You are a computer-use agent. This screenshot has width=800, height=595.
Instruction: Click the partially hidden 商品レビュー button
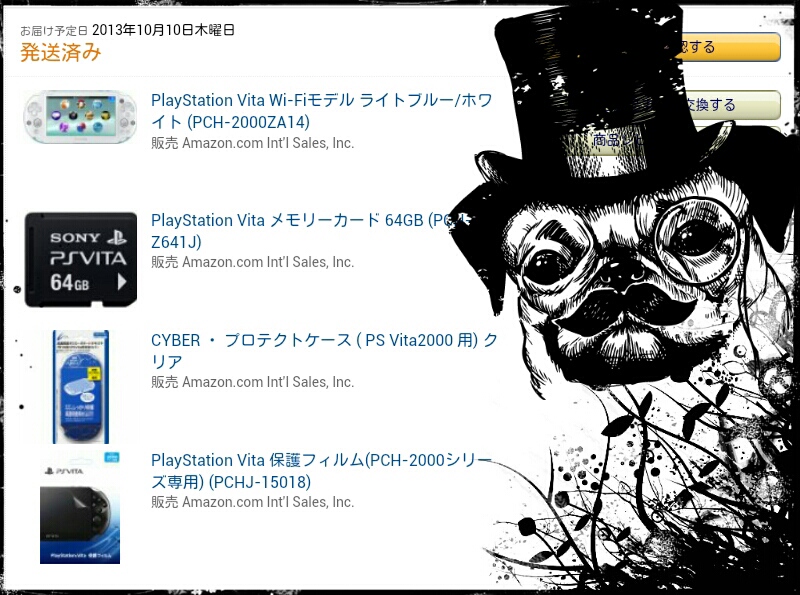click(615, 139)
